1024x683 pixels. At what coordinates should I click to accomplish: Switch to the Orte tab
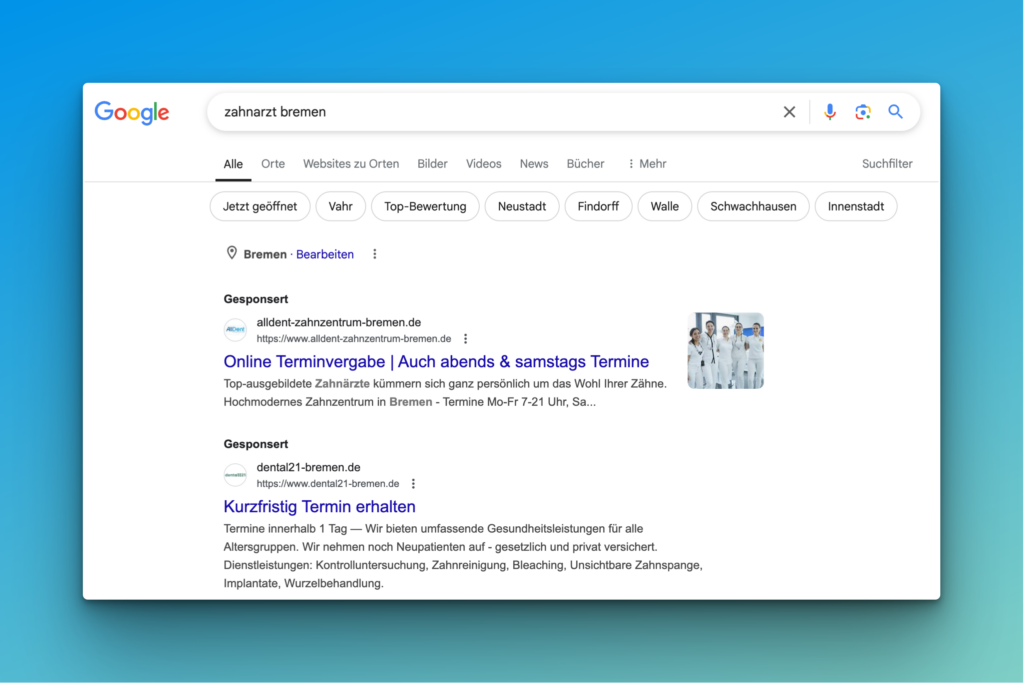click(273, 164)
